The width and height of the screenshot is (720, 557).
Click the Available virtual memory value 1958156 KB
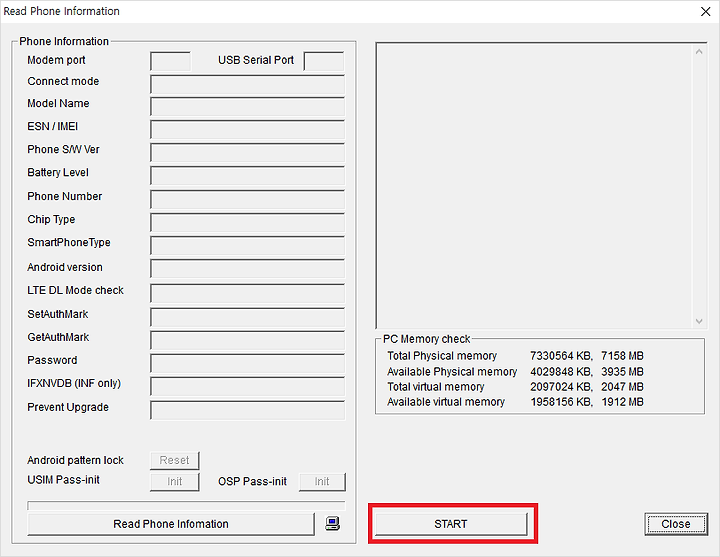click(x=561, y=402)
